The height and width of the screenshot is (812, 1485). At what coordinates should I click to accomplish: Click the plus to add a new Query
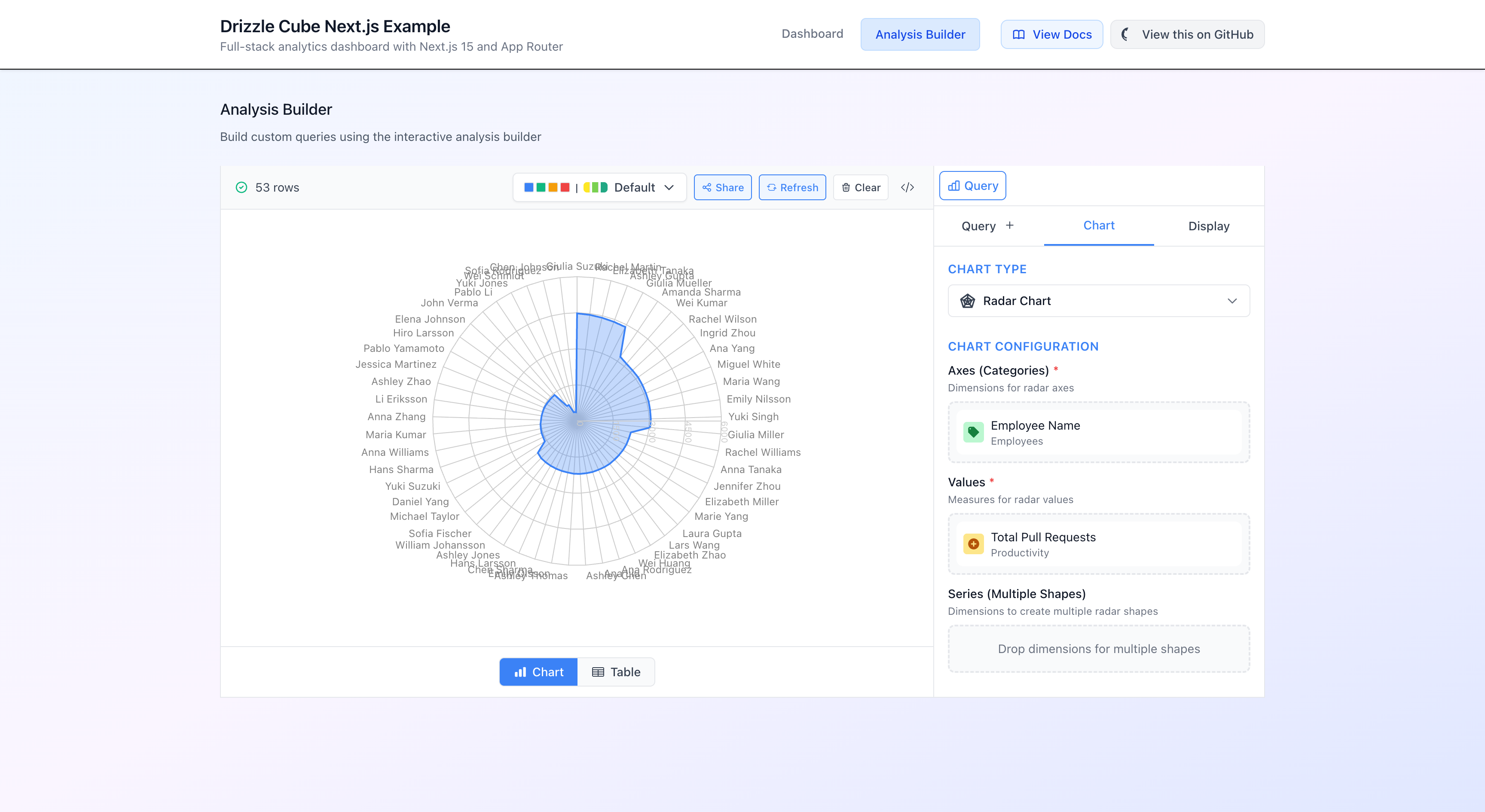pos(1009,226)
